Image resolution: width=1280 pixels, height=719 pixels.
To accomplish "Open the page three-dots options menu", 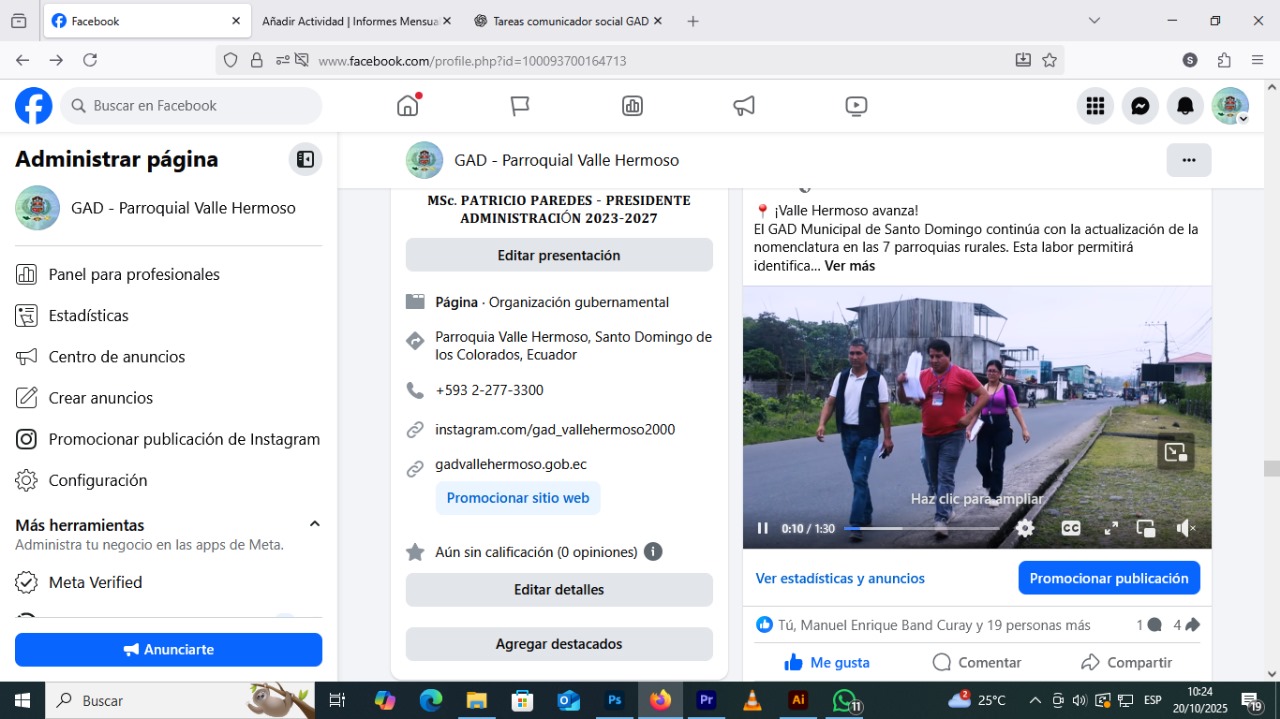I will pos(1188,160).
